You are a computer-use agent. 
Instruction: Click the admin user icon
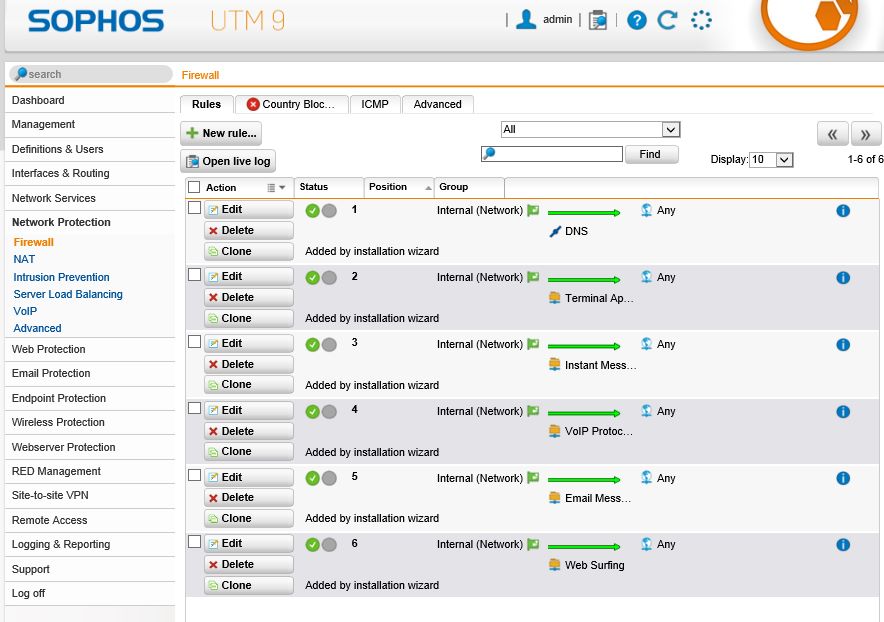526,20
